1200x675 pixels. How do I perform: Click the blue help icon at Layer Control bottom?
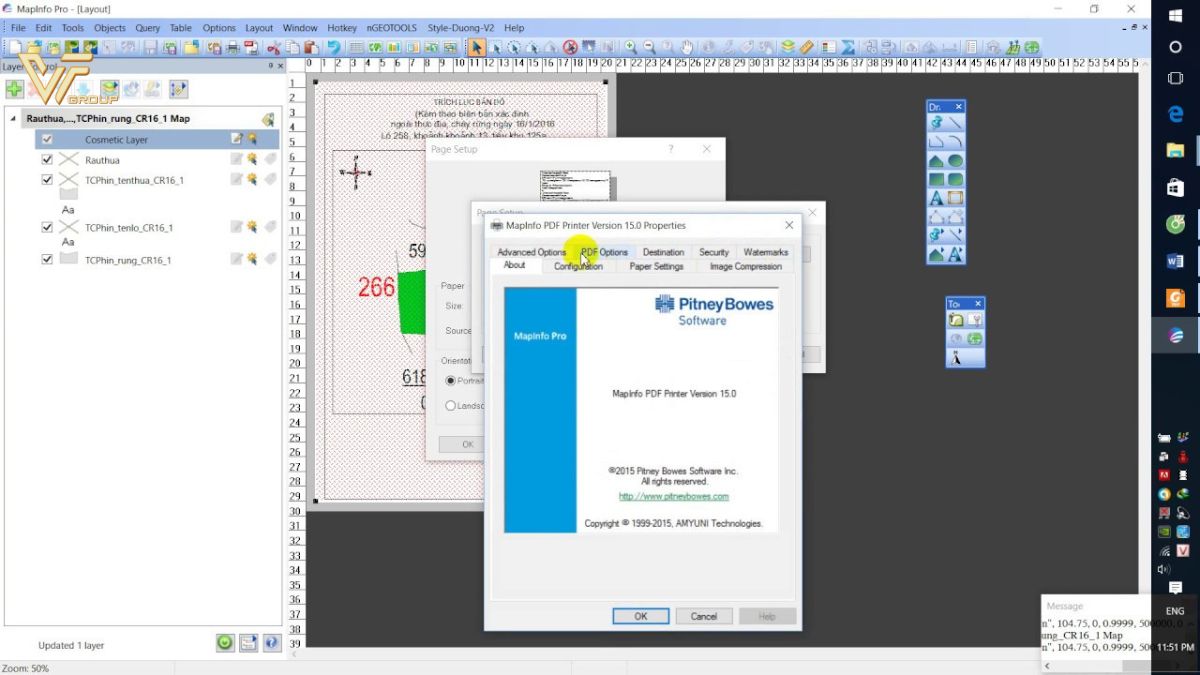pyautogui.click(x=271, y=643)
